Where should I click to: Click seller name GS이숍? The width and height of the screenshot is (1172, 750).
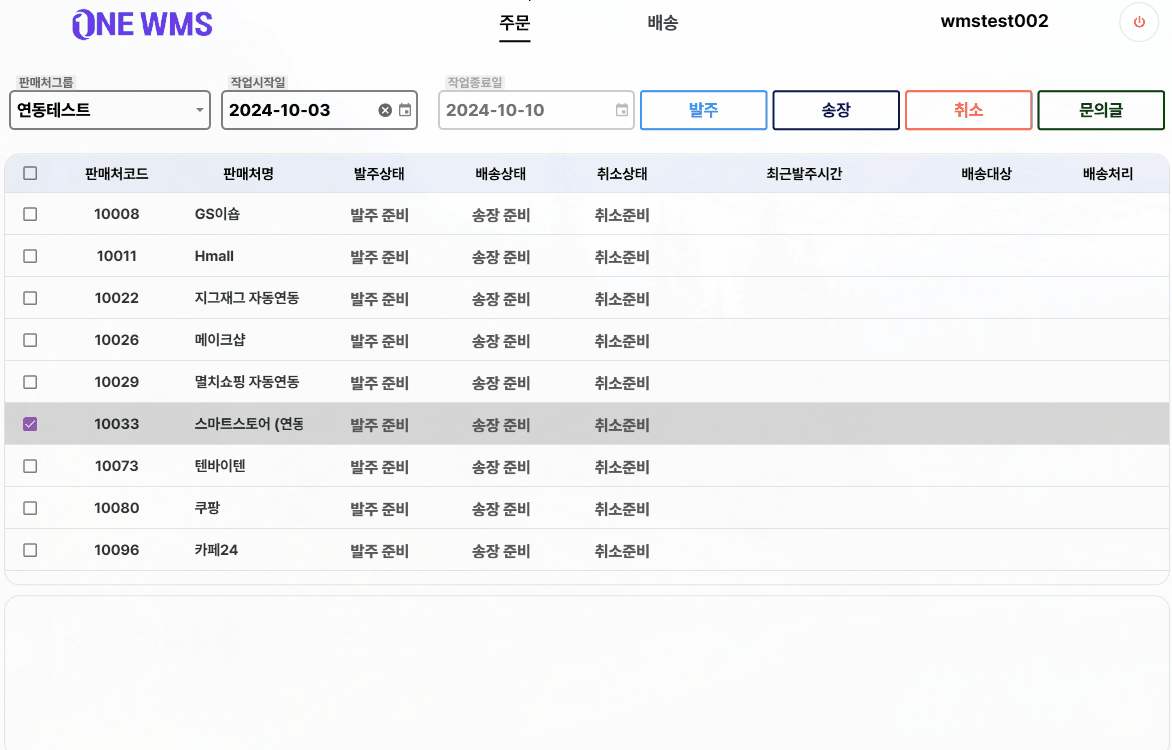pos(218,214)
